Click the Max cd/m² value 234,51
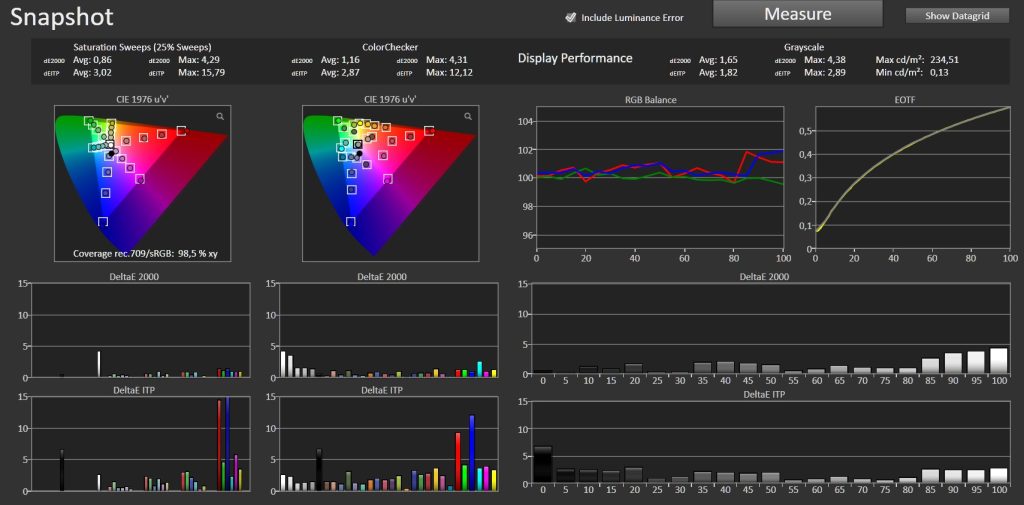The width and height of the screenshot is (1024, 505). click(946, 59)
